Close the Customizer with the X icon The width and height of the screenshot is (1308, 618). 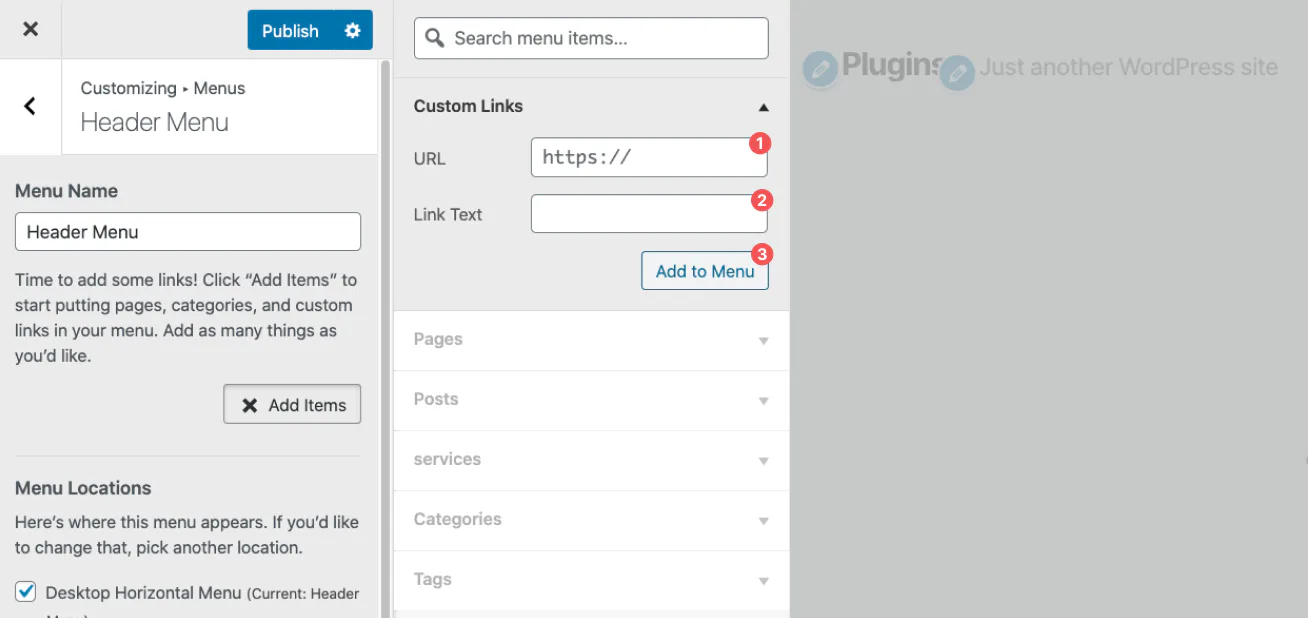pyautogui.click(x=30, y=30)
